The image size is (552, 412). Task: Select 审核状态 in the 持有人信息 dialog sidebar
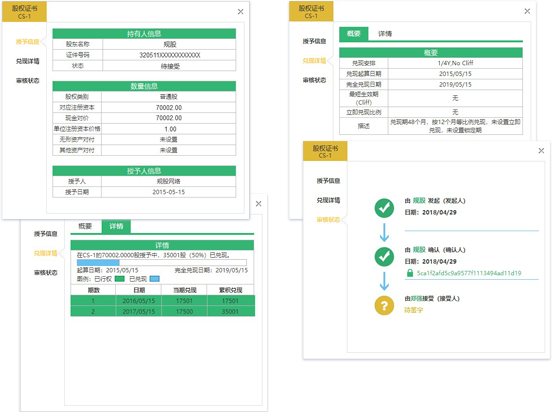click(x=27, y=81)
